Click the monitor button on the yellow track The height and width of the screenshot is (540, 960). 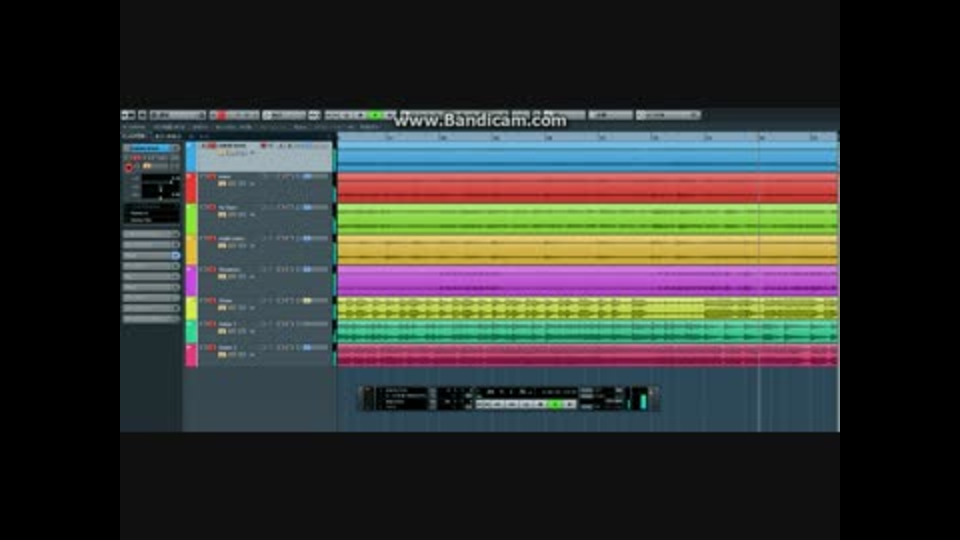coord(222,308)
